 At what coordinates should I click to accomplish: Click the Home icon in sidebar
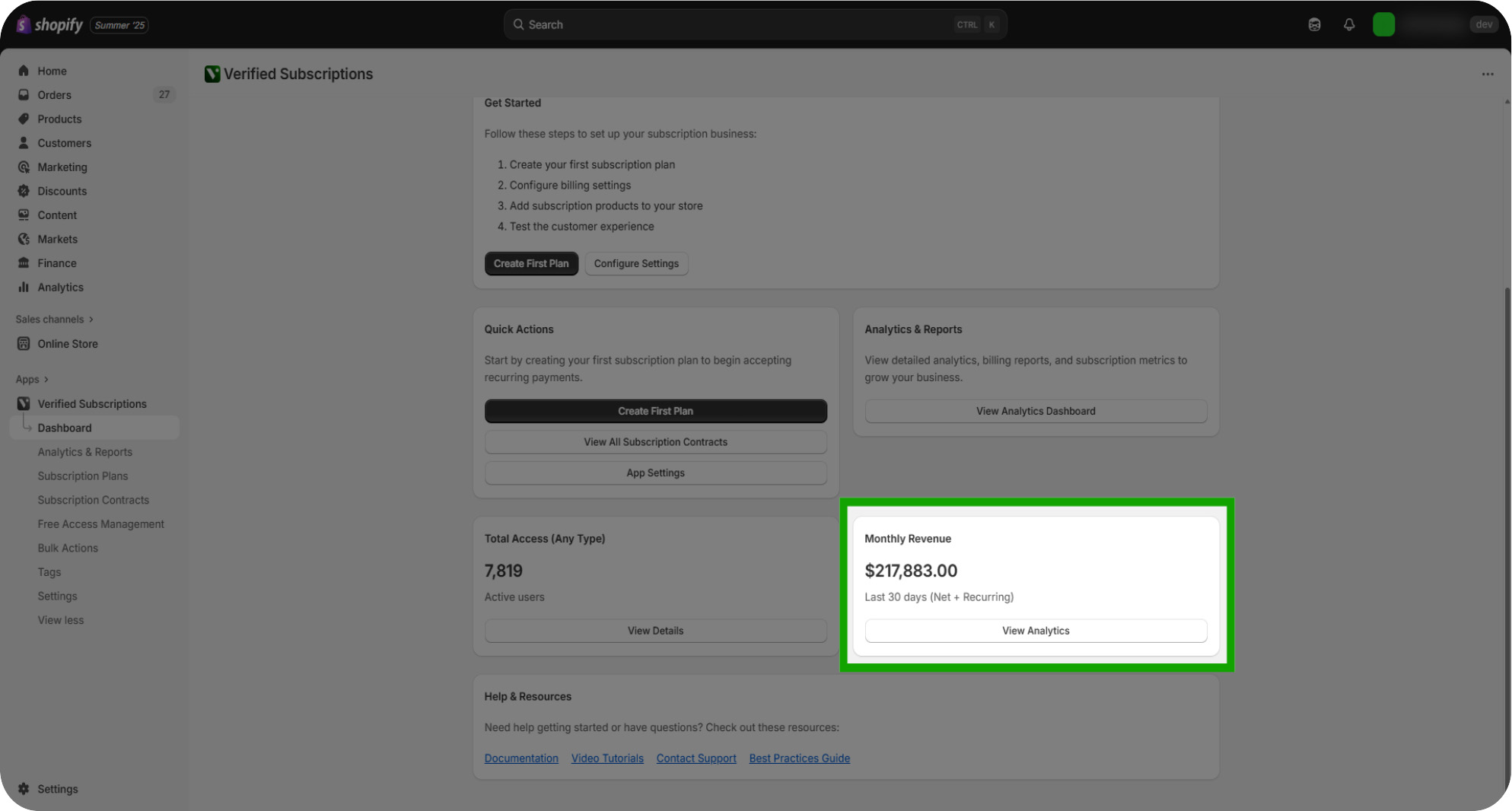pos(24,71)
